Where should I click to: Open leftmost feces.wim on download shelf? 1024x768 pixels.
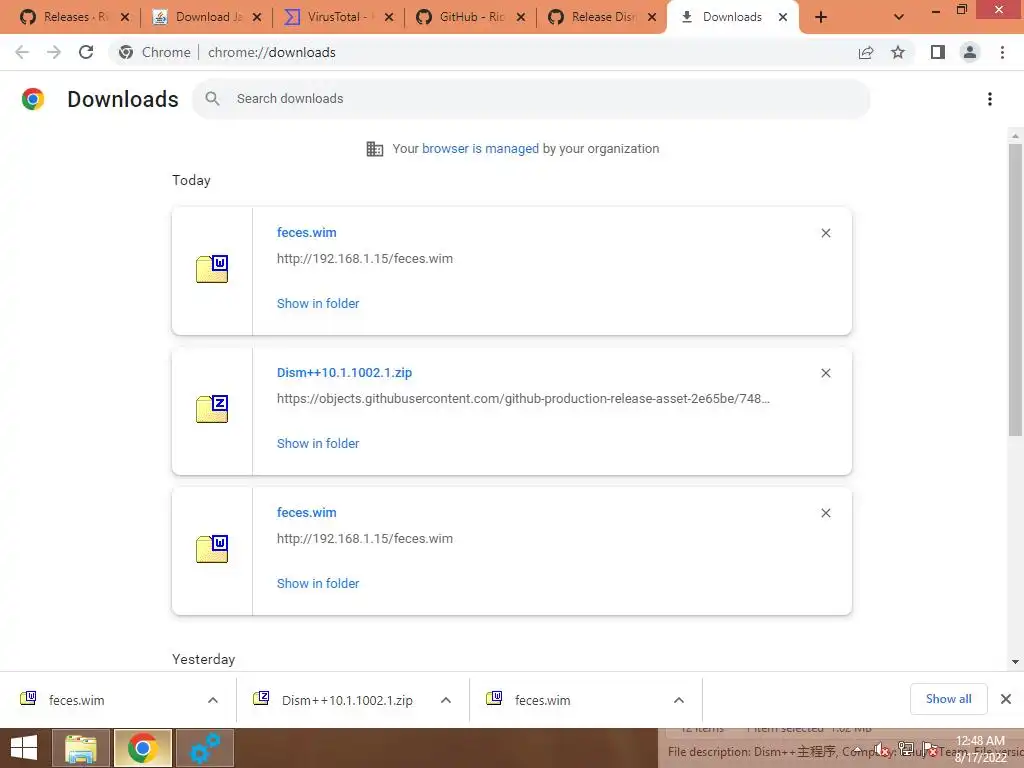104,700
